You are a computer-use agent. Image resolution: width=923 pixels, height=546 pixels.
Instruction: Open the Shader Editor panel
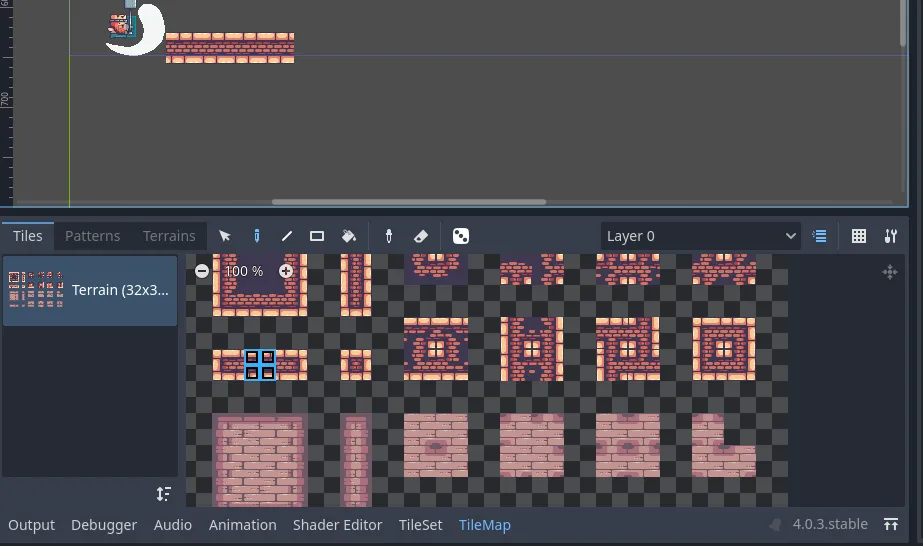click(337, 525)
